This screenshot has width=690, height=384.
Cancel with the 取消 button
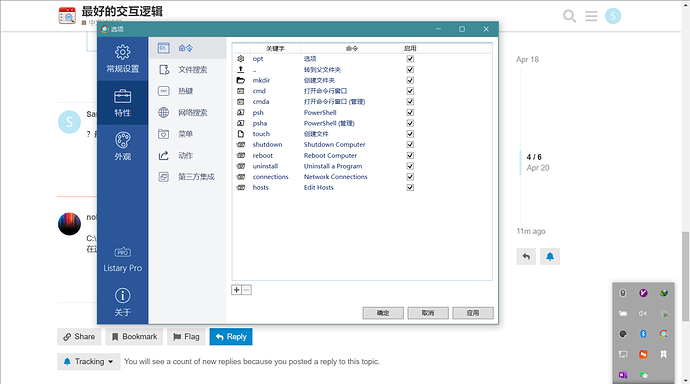tap(428, 313)
